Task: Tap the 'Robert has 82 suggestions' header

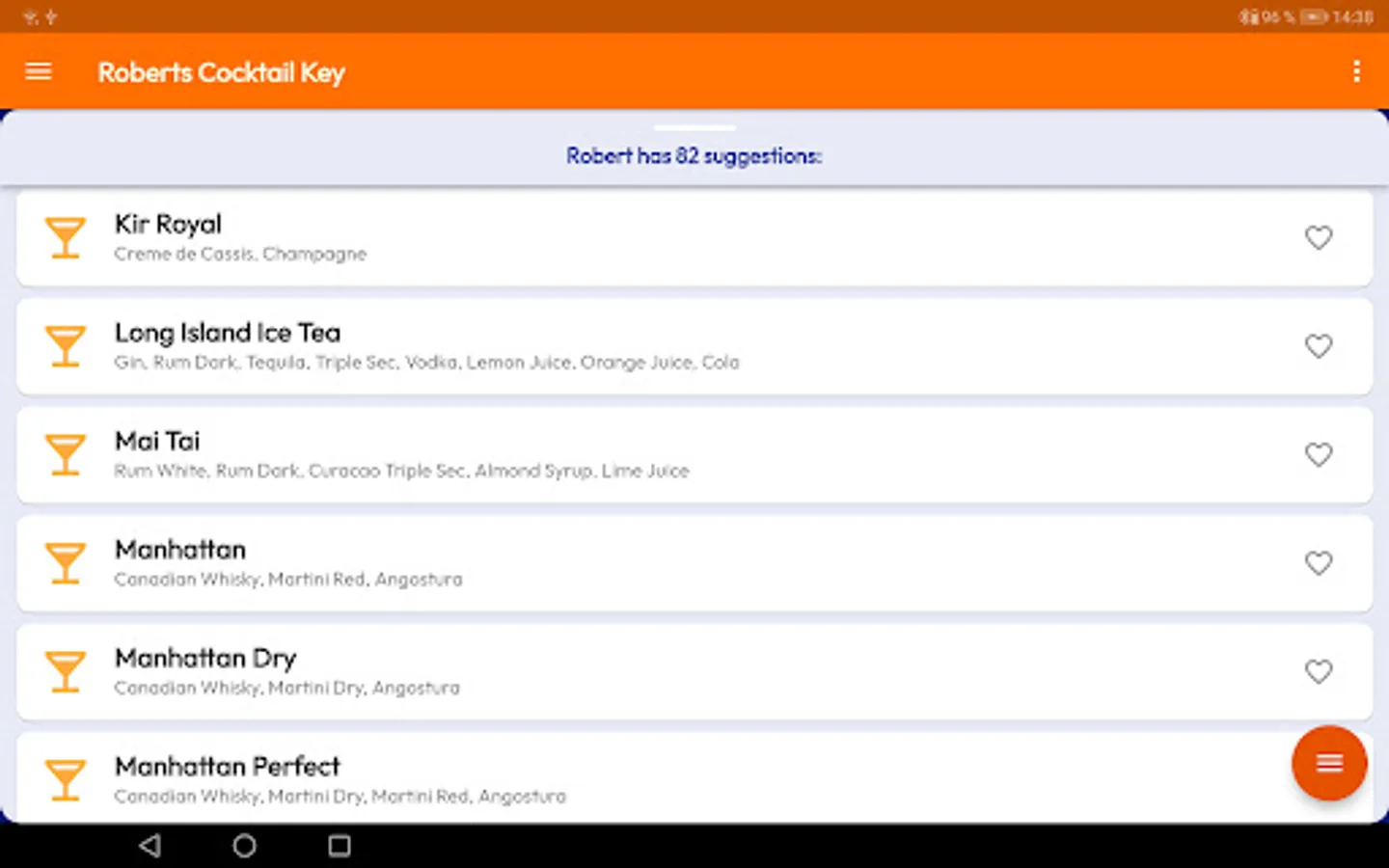Action: [694, 156]
